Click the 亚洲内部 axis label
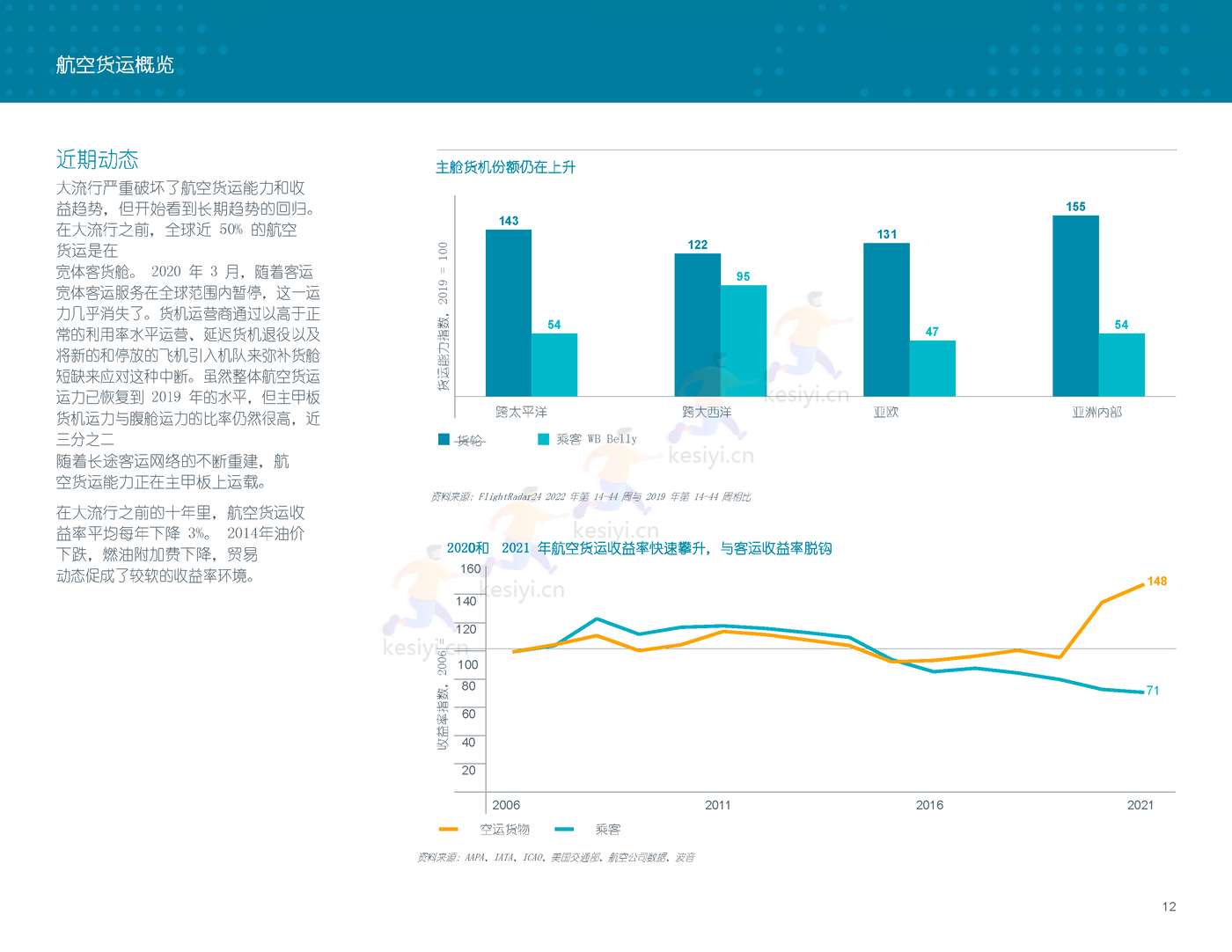 coord(1097,412)
